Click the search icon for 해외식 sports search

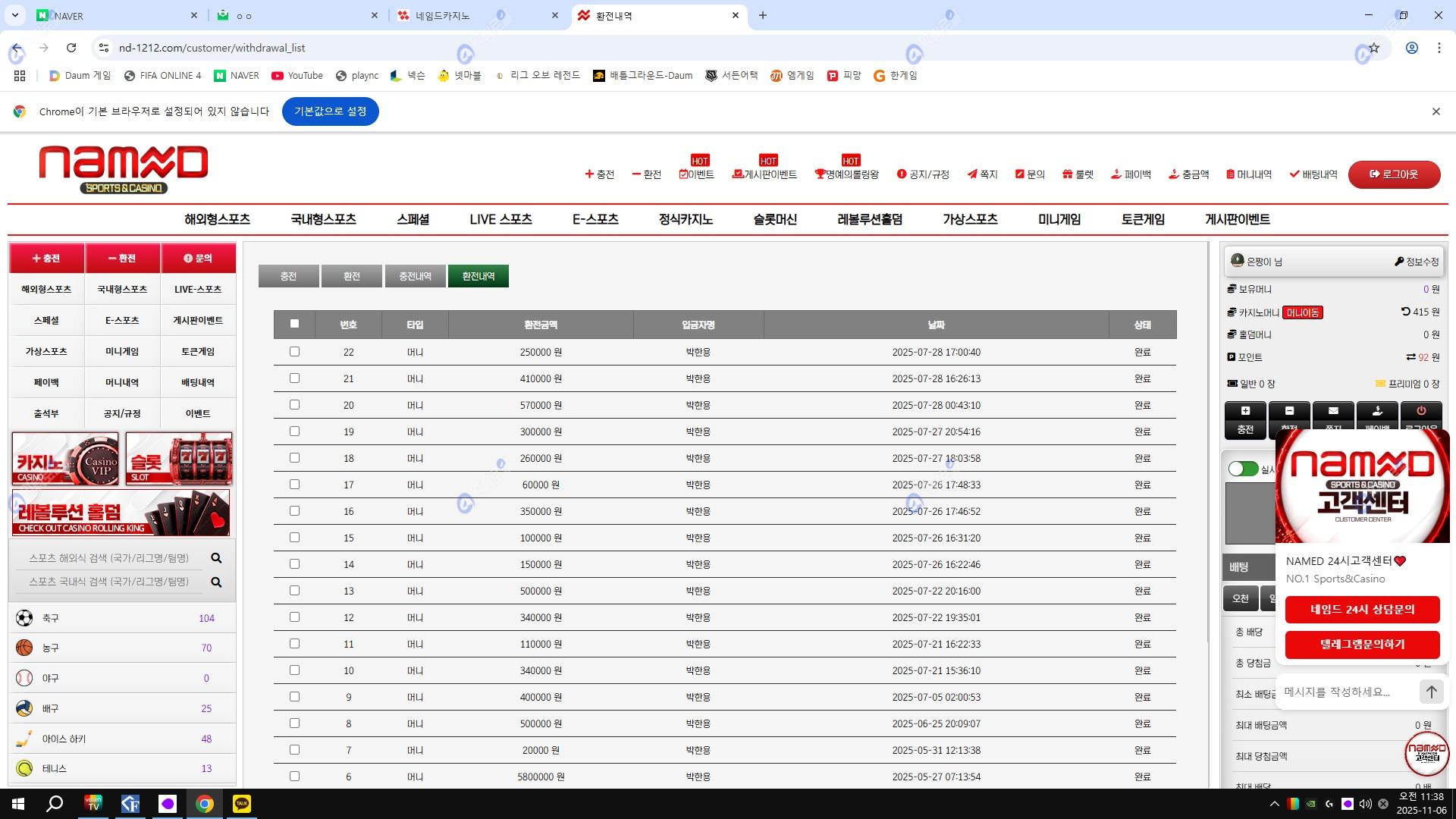pyautogui.click(x=216, y=558)
